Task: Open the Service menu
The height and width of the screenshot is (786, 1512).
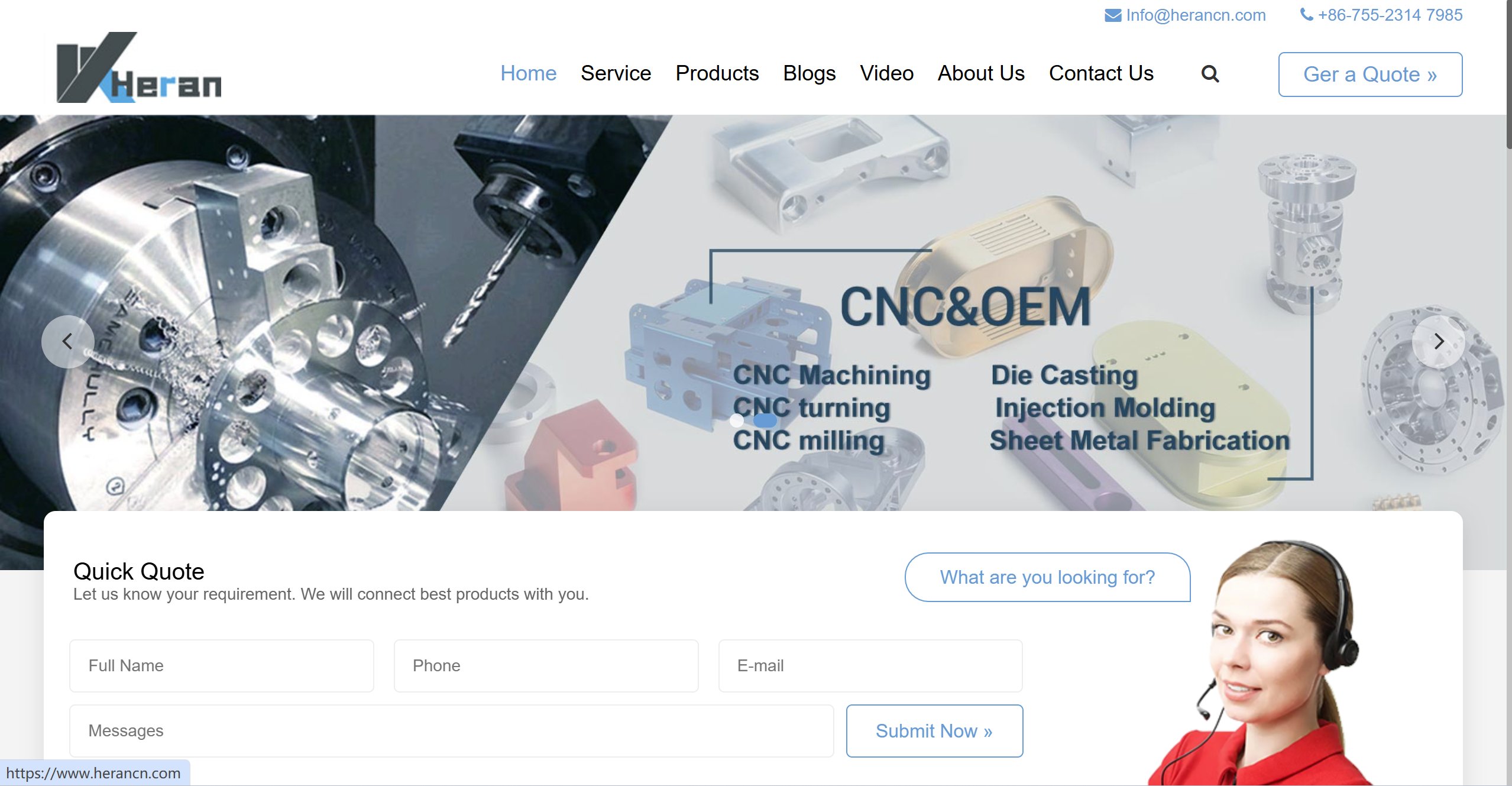Action: tap(616, 73)
